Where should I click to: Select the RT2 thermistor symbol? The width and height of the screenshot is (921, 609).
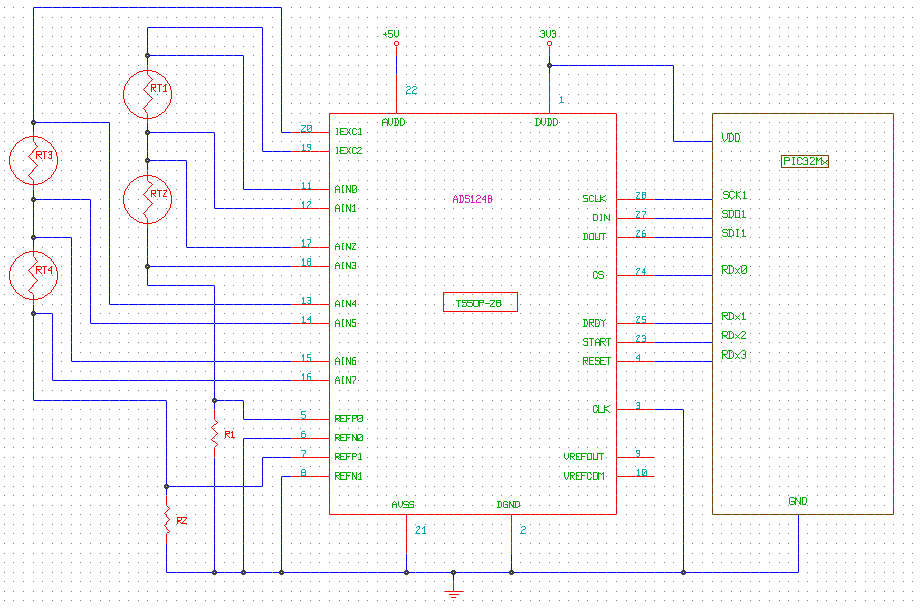point(147,199)
